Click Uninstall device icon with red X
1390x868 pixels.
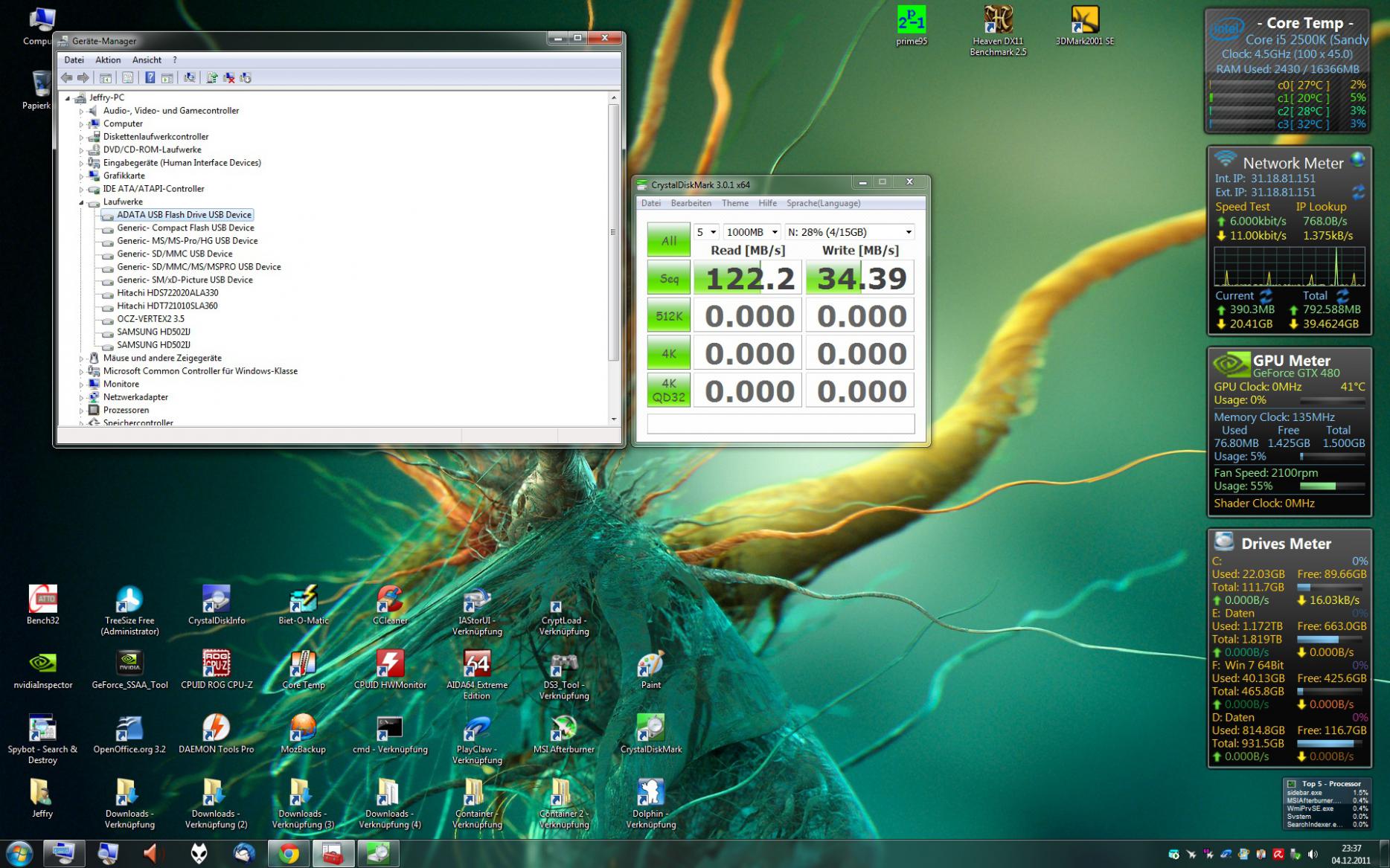pos(229,77)
